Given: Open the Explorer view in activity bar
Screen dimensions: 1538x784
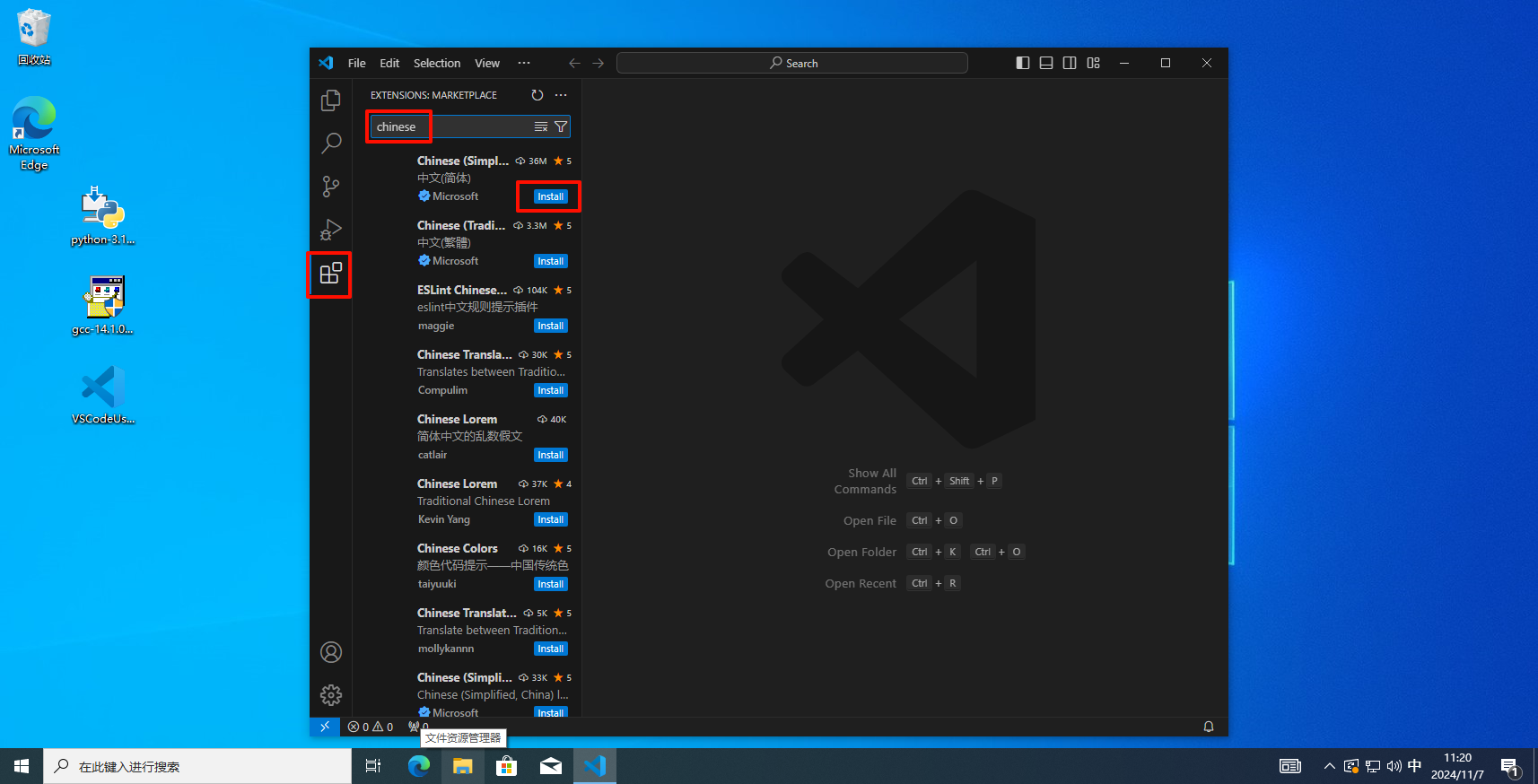Looking at the screenshot, I should pos(330,100).
